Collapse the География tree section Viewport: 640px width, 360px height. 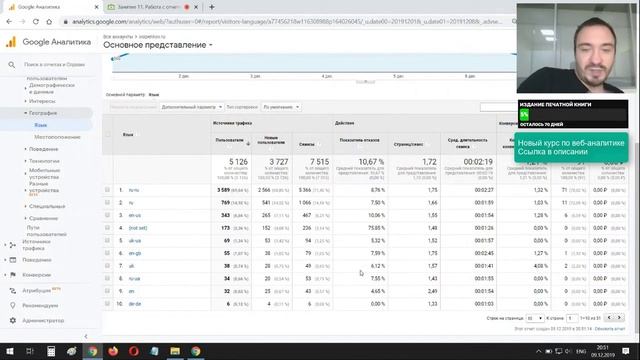tap(26, 113)
